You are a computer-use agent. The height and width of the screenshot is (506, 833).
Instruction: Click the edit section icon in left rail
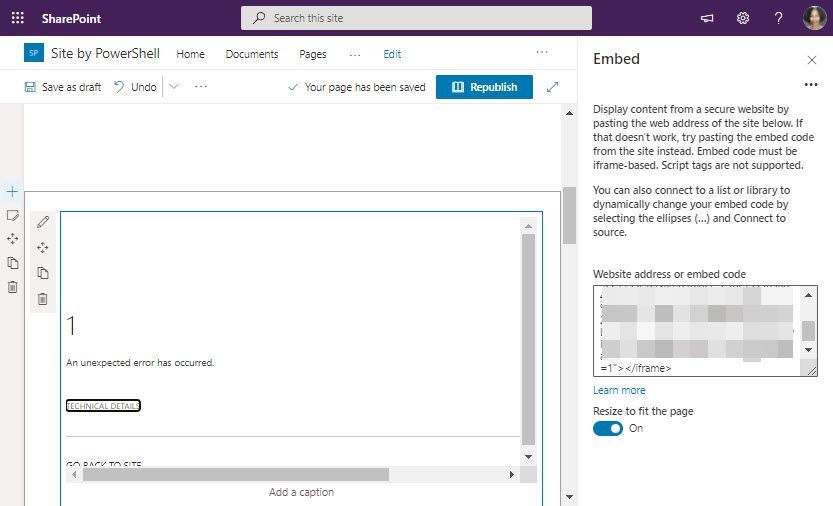click(x=12, y=215)
